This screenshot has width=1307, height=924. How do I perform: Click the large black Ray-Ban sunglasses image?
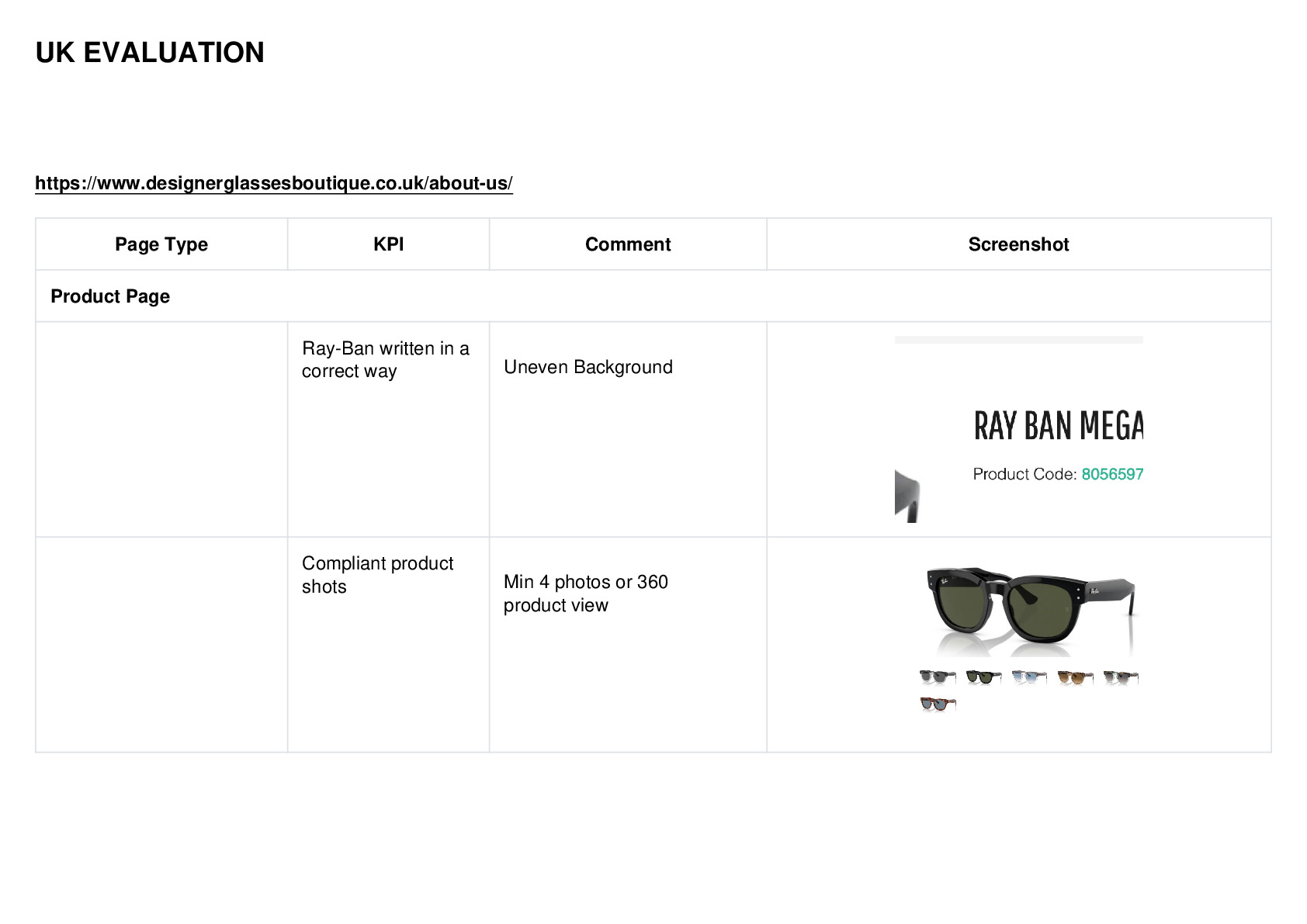tap(1031, 611)
